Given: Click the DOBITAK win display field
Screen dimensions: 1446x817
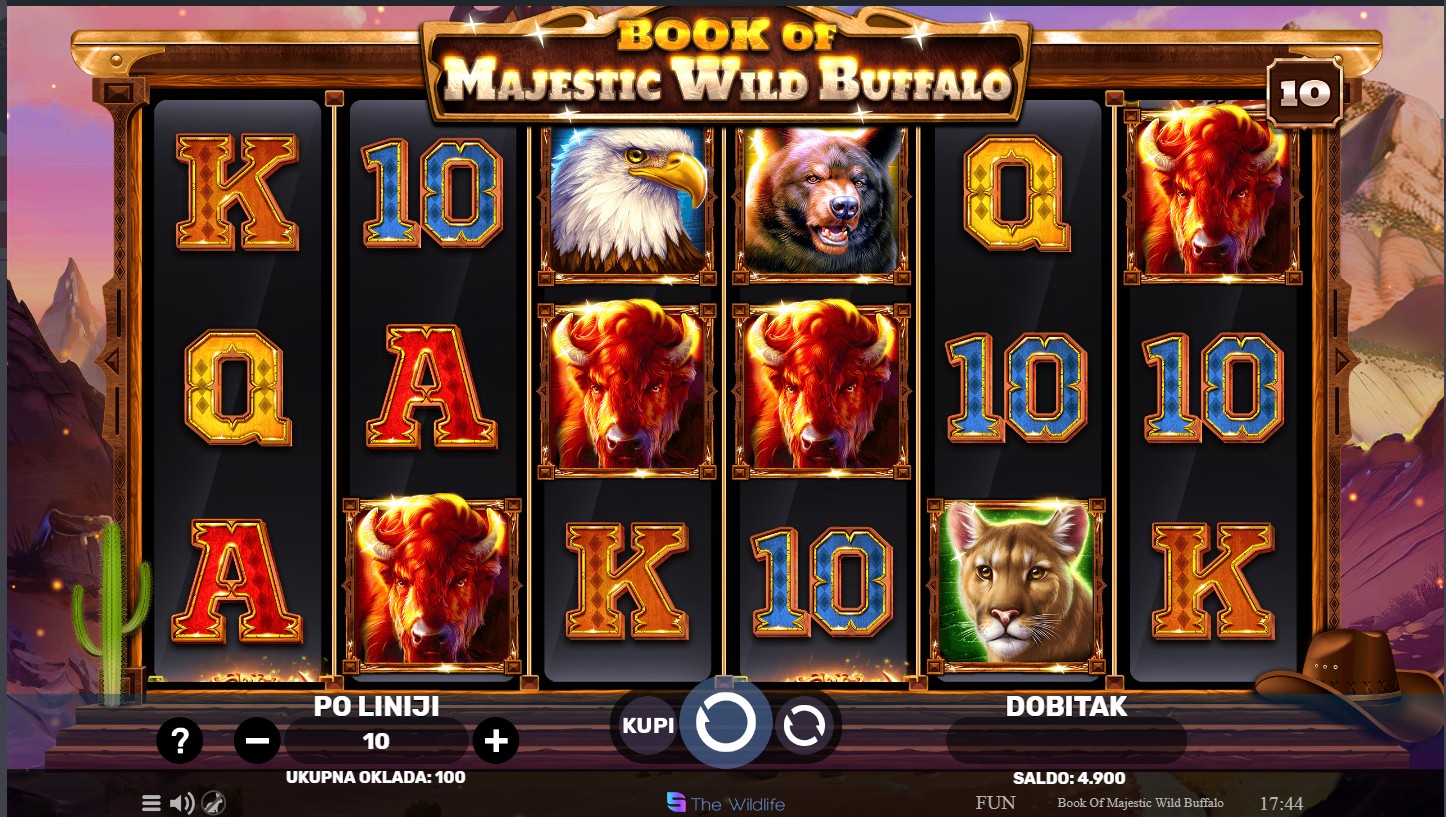Looking at the screenshot, I should (x=1066, y=740).
